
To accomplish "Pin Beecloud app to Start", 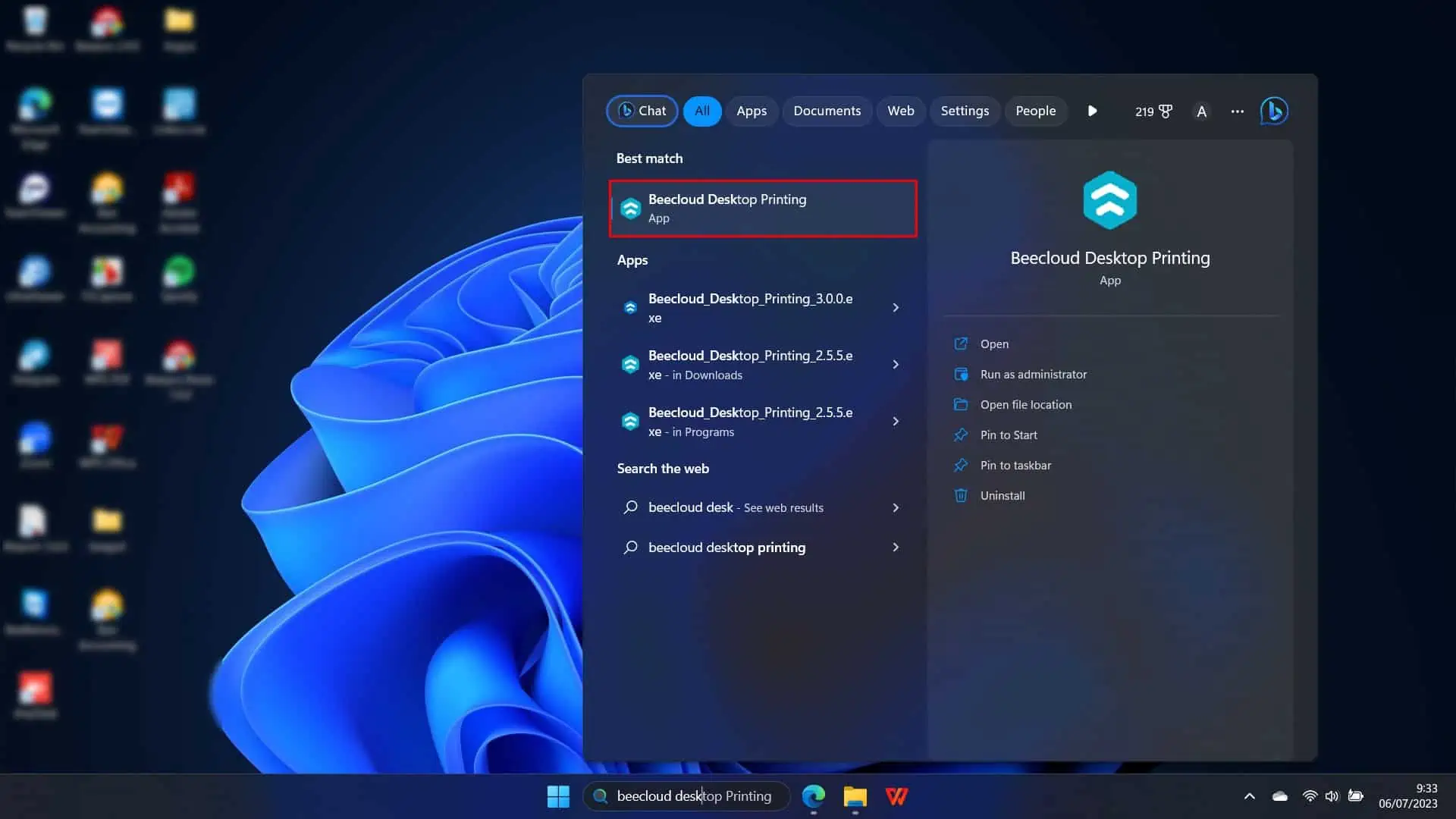I will (1009, 435).
